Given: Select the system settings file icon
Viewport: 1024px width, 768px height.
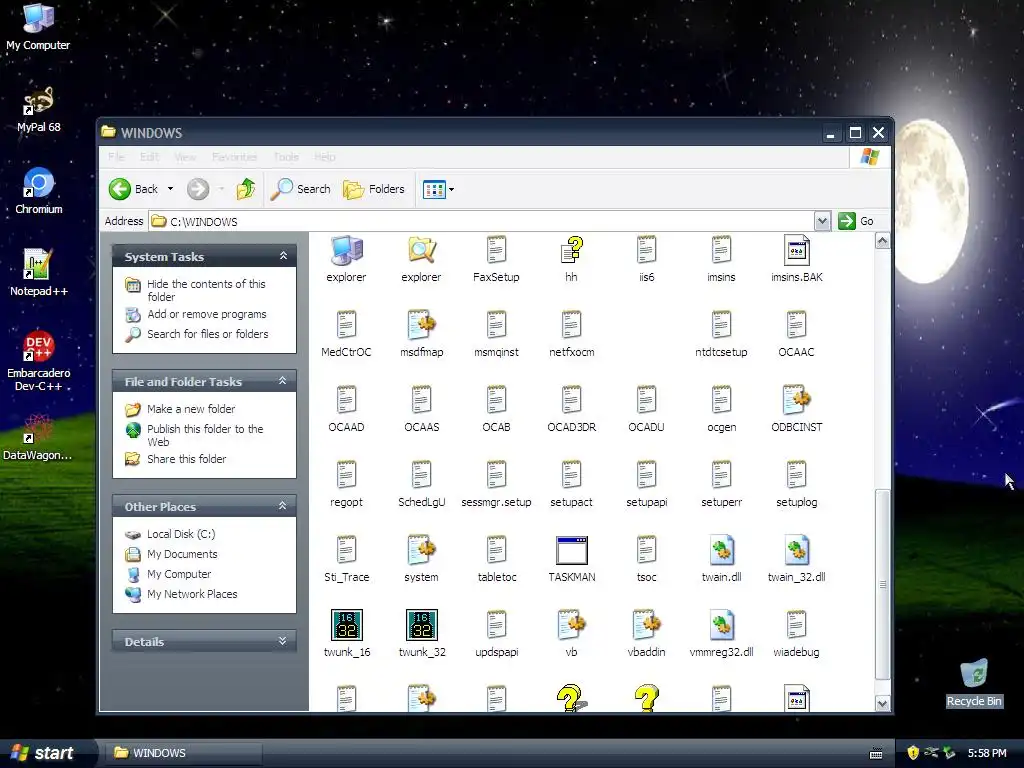Looking at the screenshot, I should 421,551.
